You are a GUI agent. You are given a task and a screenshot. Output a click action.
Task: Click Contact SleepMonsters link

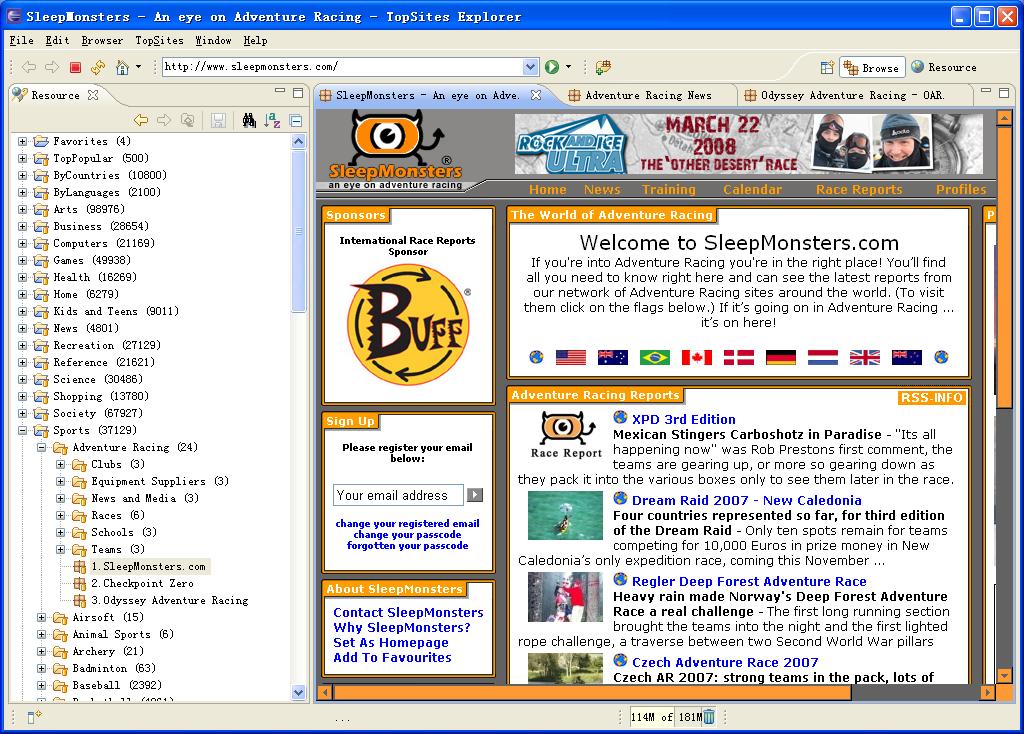(x=408, y=613)
